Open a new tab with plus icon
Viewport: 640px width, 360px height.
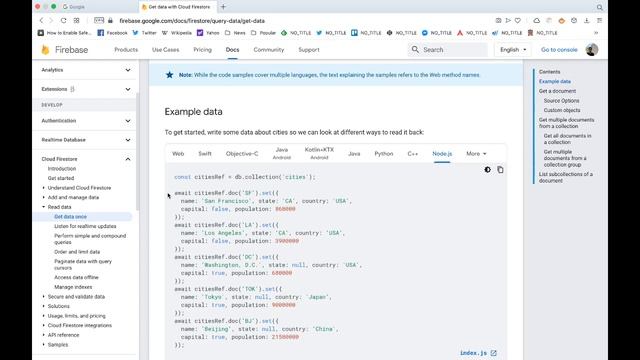(x=223, y=7)
